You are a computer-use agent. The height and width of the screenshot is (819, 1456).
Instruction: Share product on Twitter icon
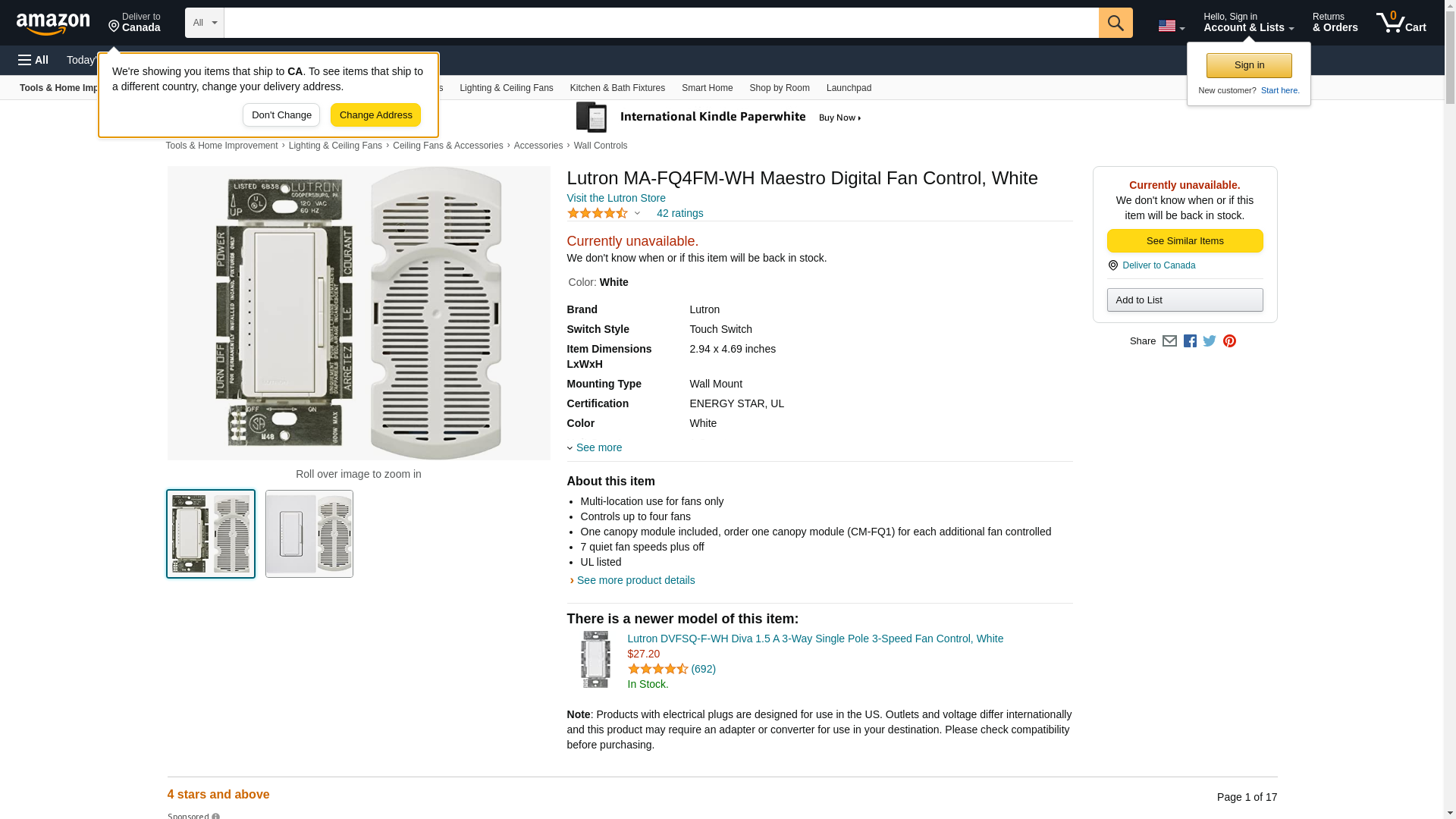point(1210,341)
